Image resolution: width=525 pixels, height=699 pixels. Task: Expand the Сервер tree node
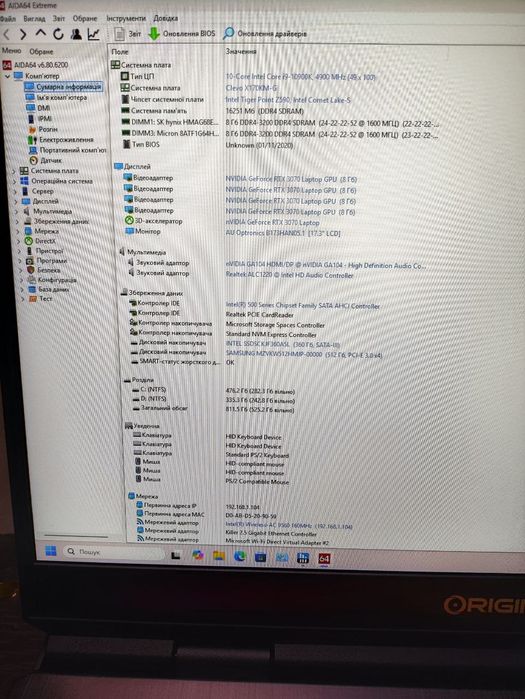click(x=16, y=192)
